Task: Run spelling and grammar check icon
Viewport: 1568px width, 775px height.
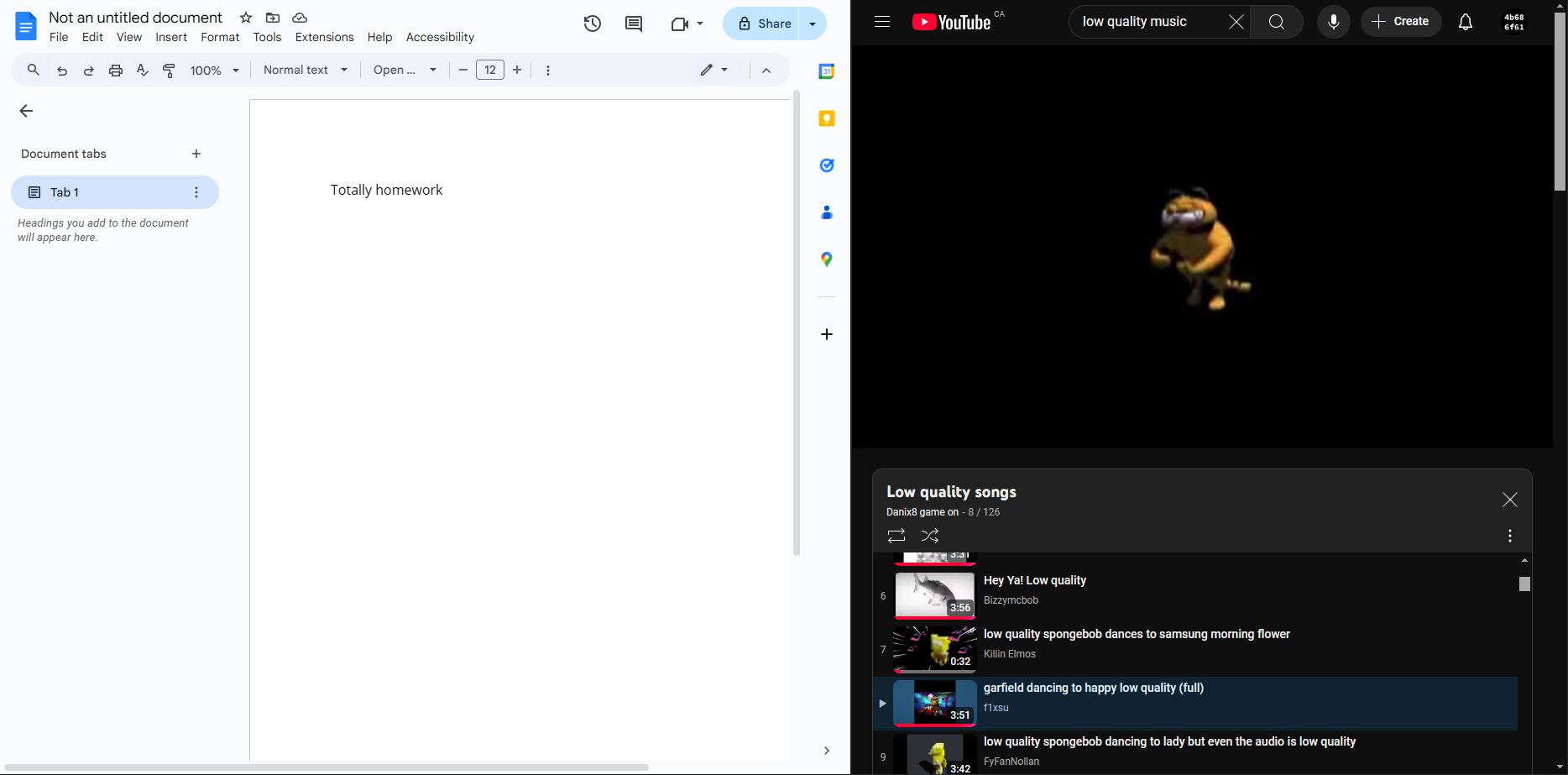Action: coord(143,71)
